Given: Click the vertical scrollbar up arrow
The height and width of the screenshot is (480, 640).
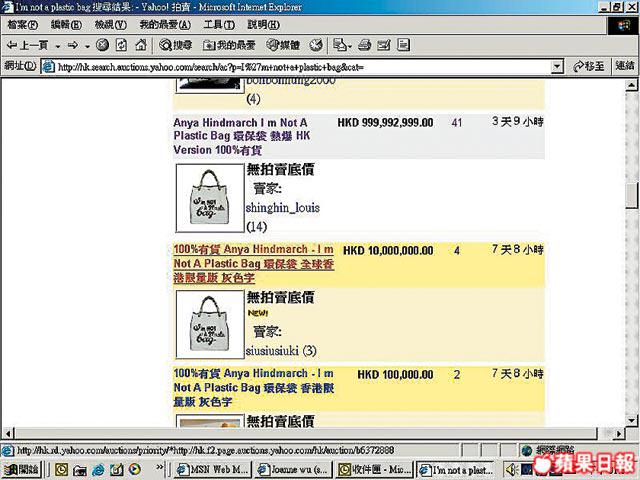Looking at the screenshot, I should point(631,85).
